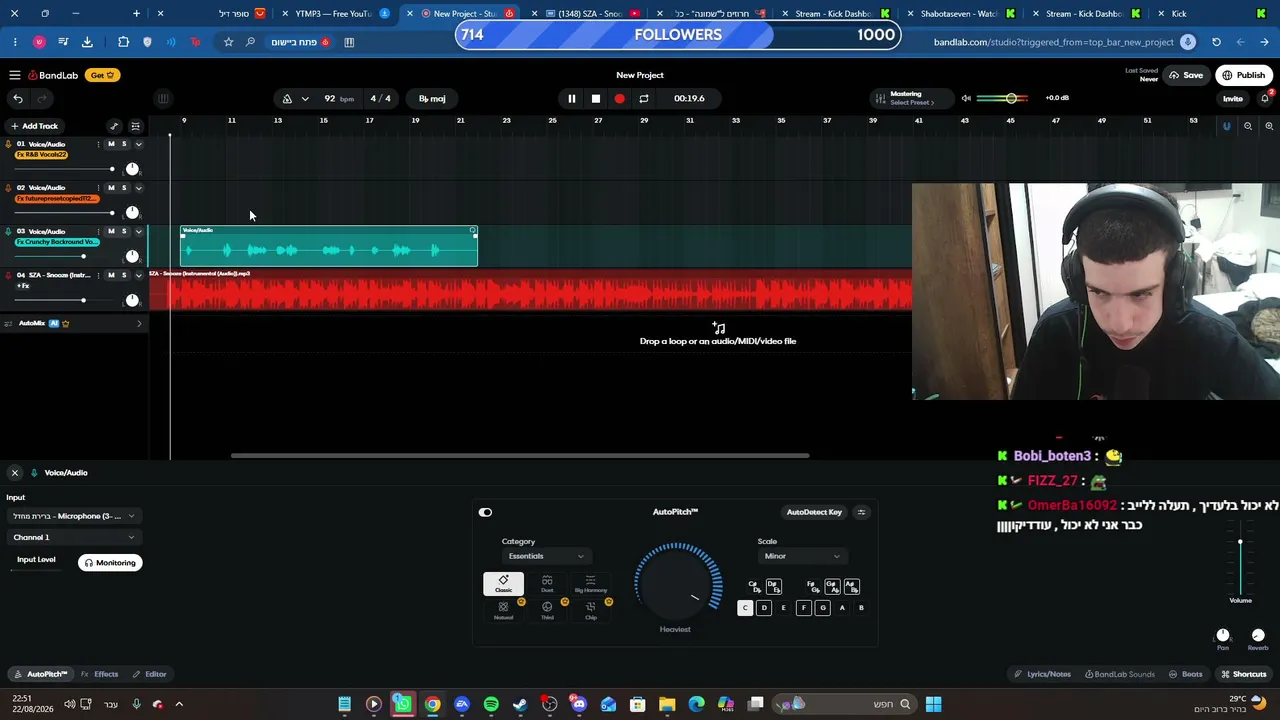Solo track 03 Voice/Audio

point(124,231)
